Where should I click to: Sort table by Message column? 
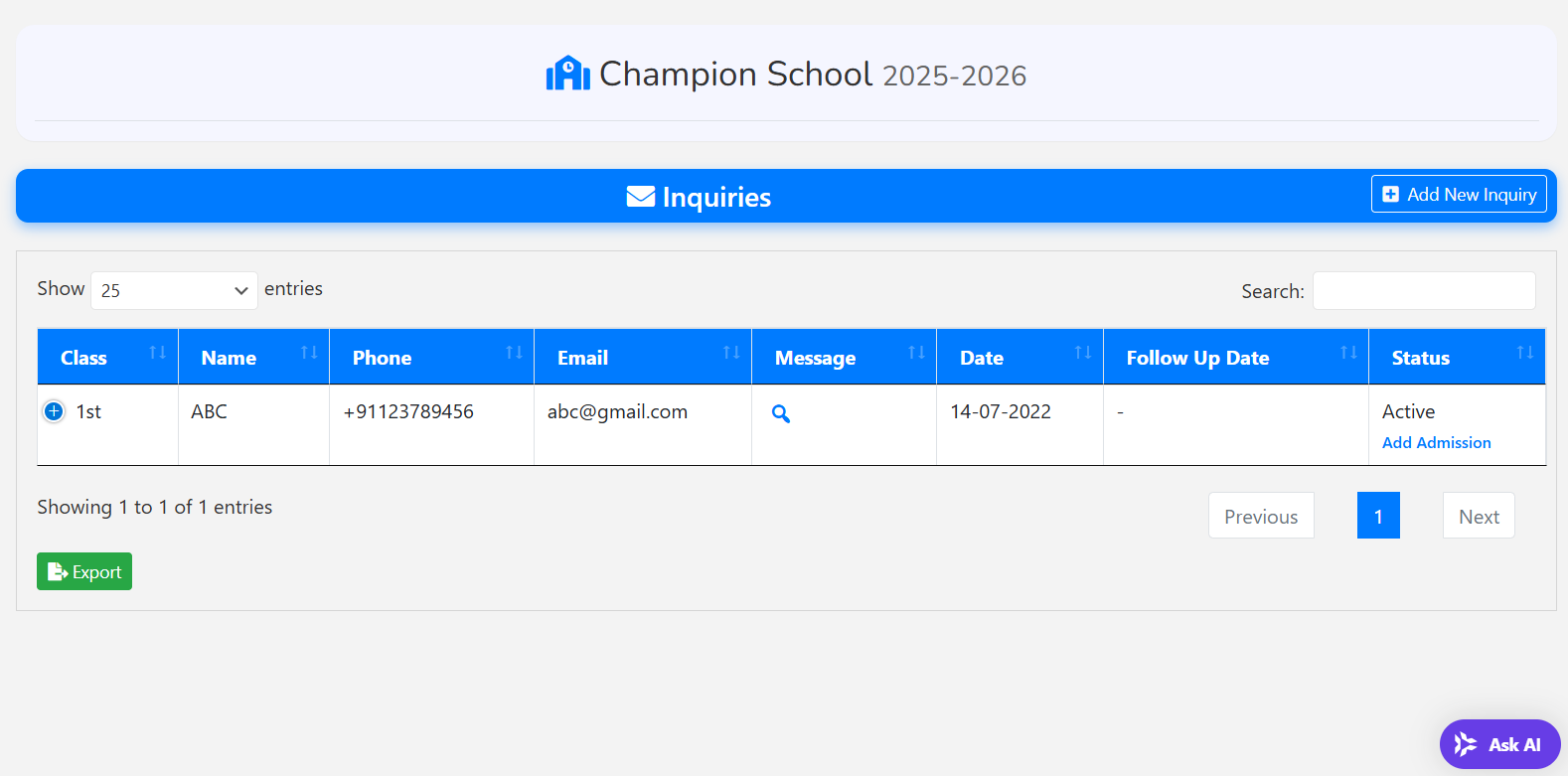coord(844,357)
